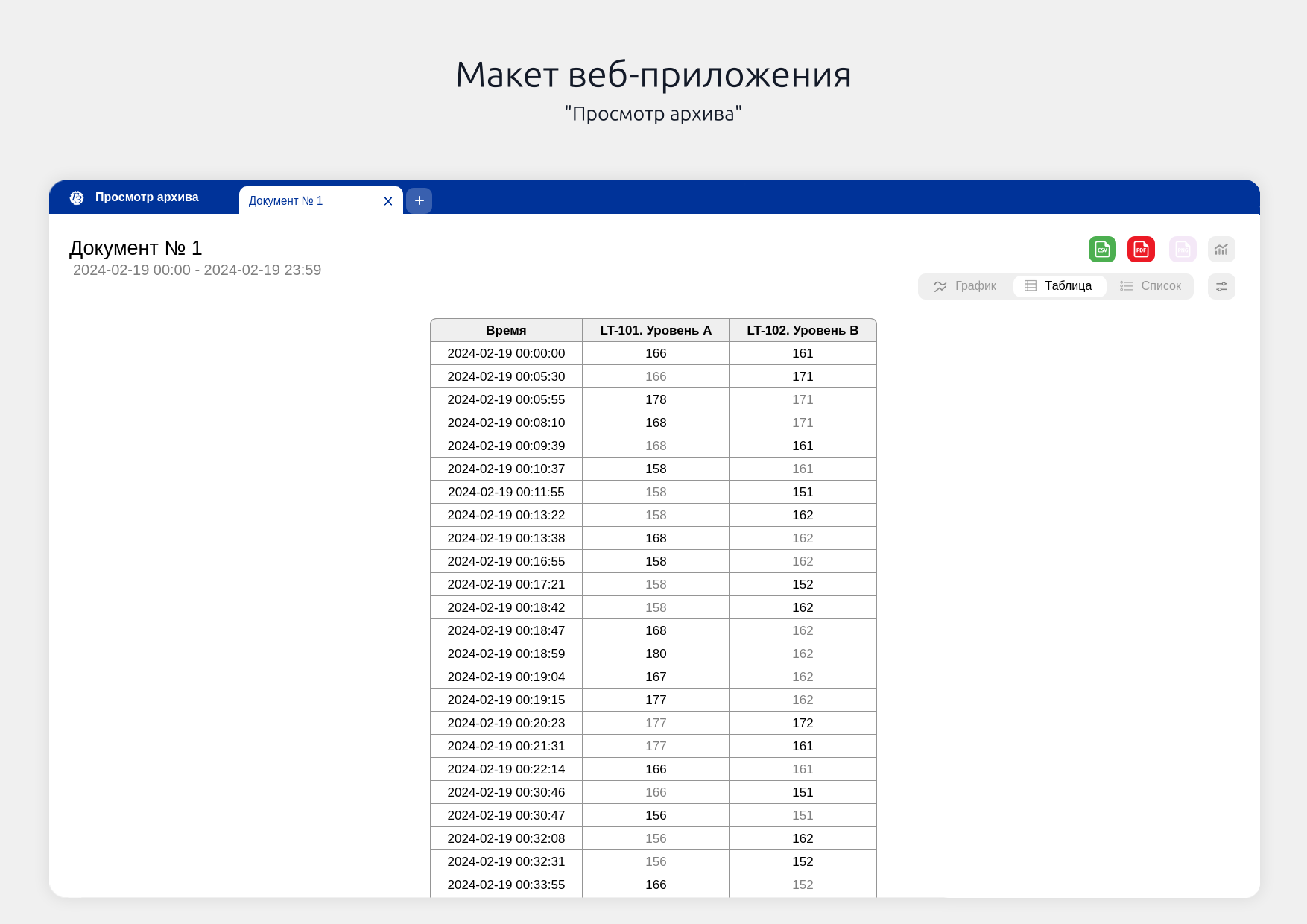The width and height of the screenshot is (1307, 924).
Task: Click LT-101. Уровень A column header
Action: click(x=656, y=330)
